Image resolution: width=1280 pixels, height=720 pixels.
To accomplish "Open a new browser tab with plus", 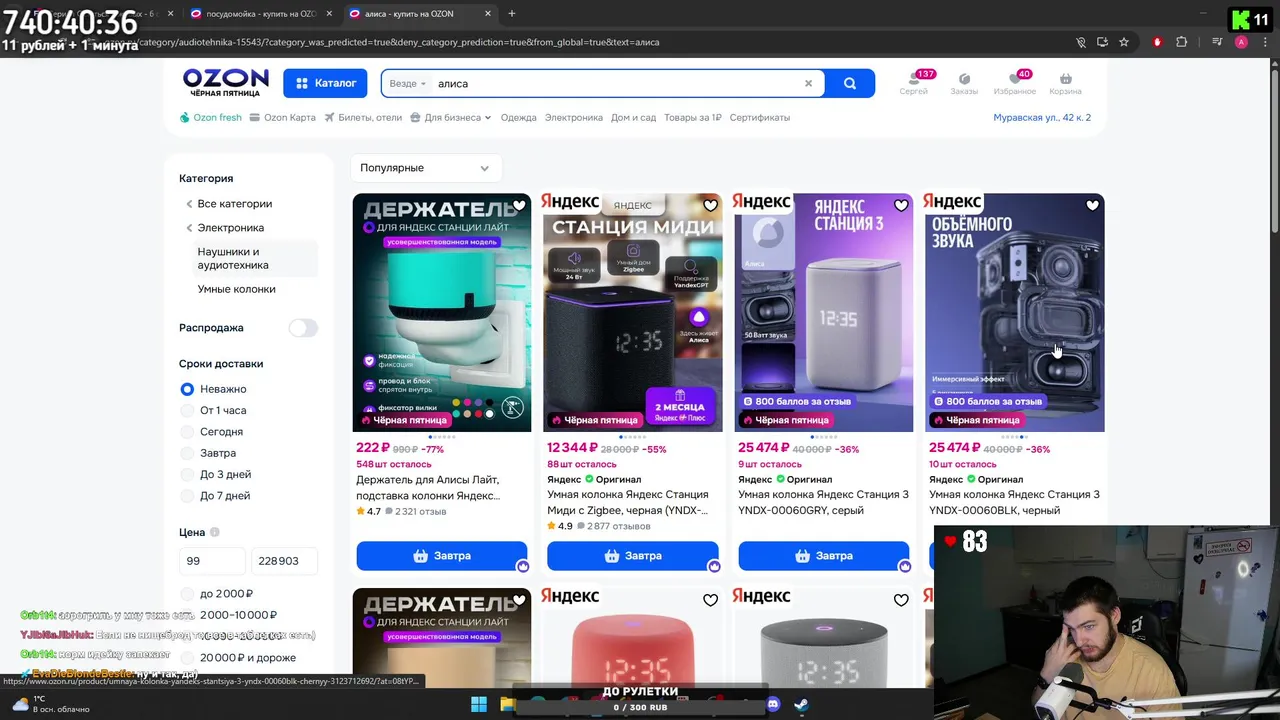I will 512,14.
